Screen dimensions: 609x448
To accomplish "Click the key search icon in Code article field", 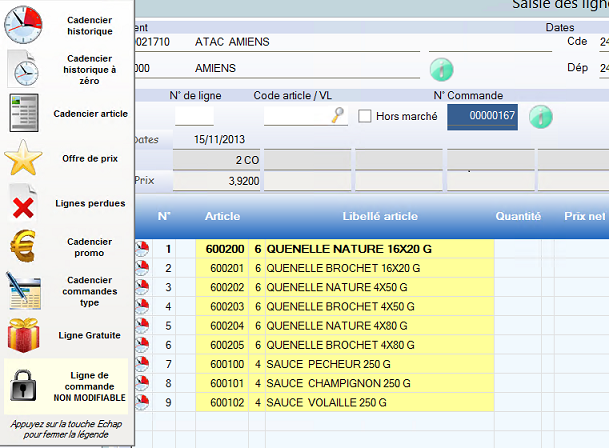I will pos(338,116).
